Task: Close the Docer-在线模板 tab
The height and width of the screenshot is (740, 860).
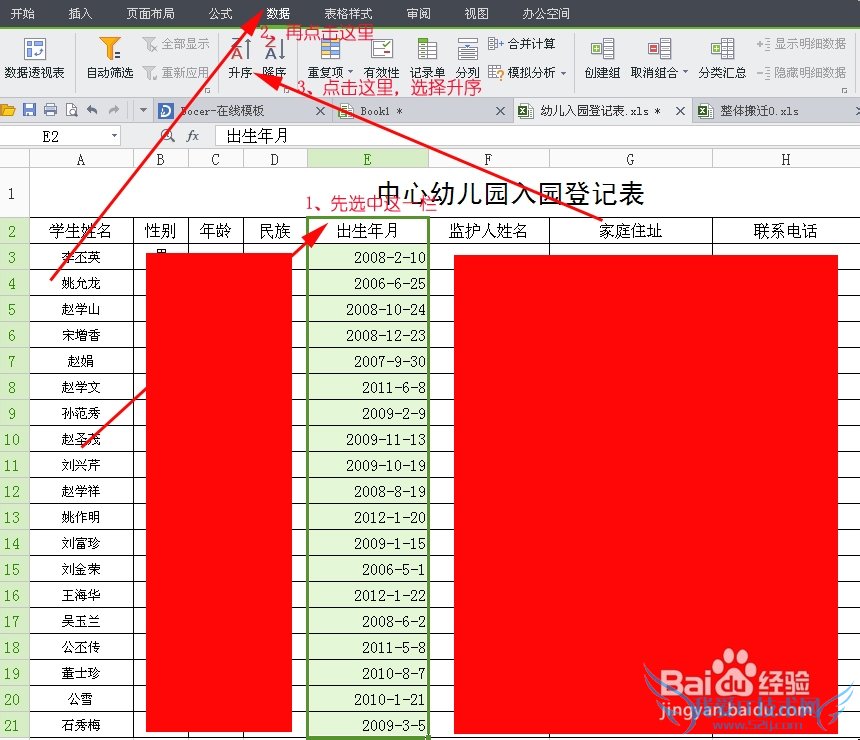Action: [x=321, y=111]
